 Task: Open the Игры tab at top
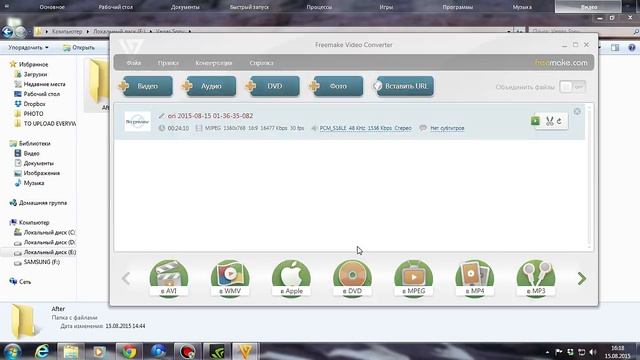pos(386,7)
